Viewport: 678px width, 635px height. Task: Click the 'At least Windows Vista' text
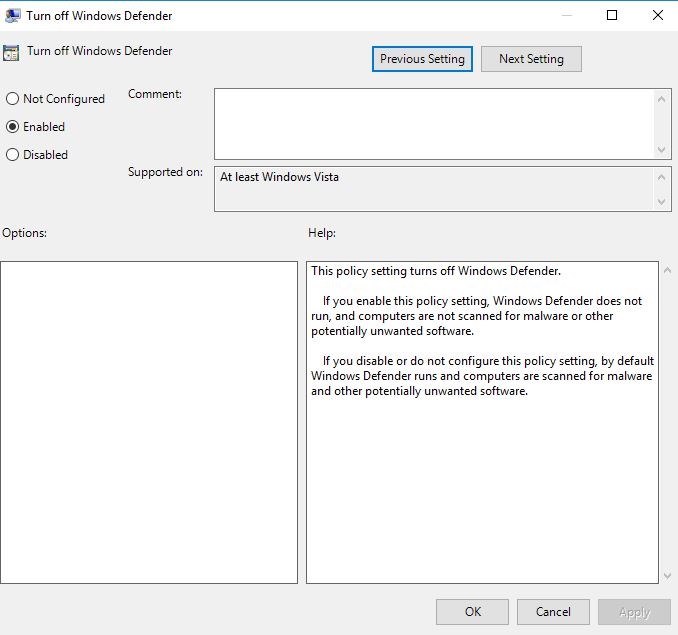(279, 177)
